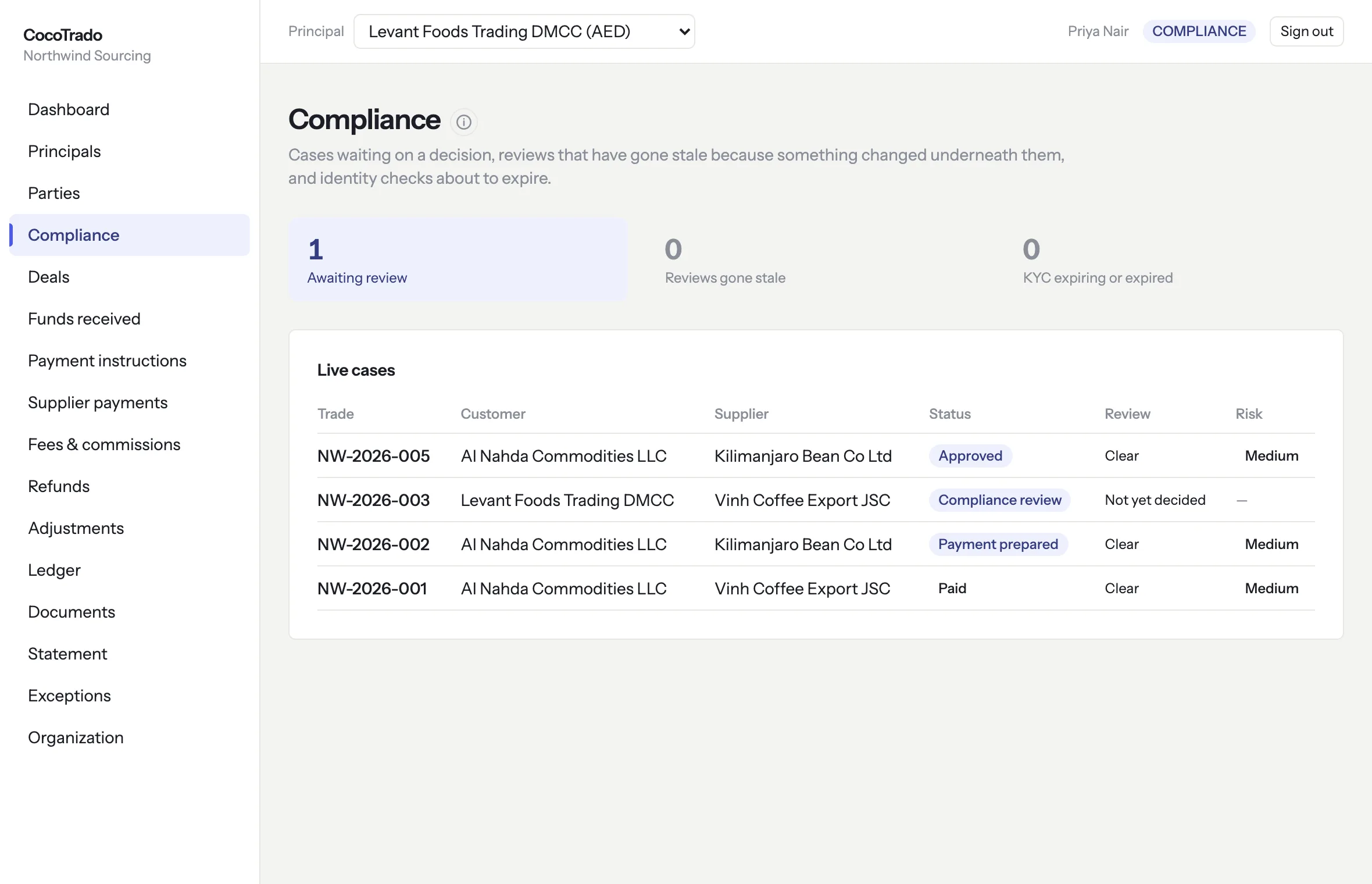Go to Payment instructions

click(129, 361)
